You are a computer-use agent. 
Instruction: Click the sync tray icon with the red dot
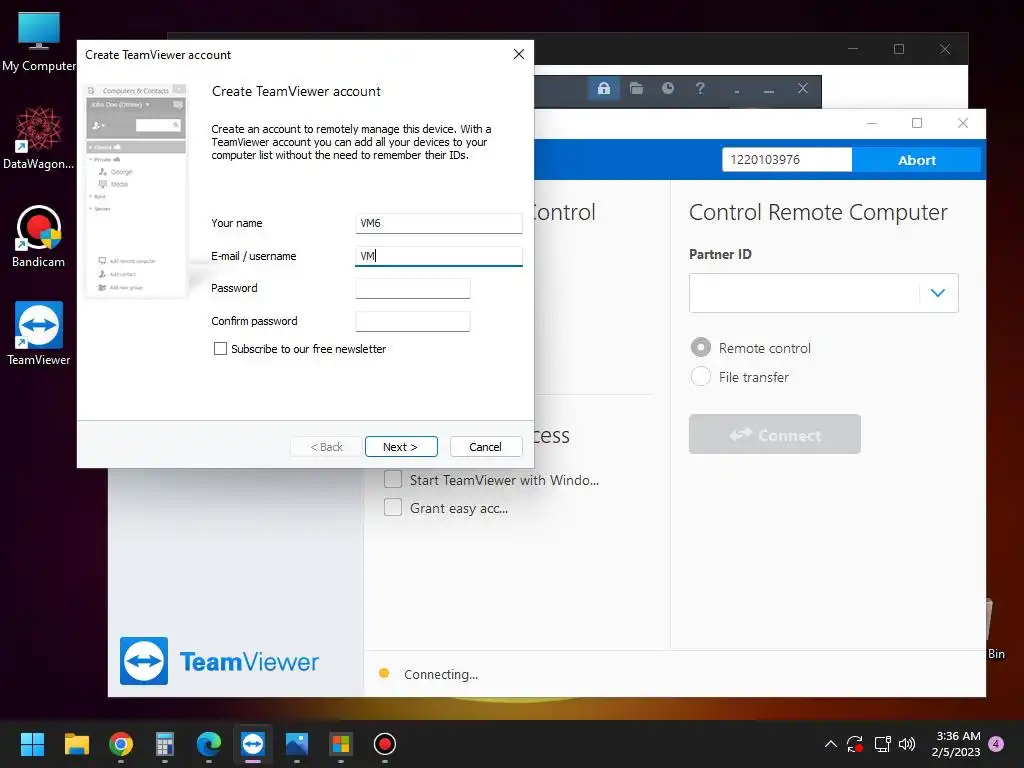coord(855,744)
